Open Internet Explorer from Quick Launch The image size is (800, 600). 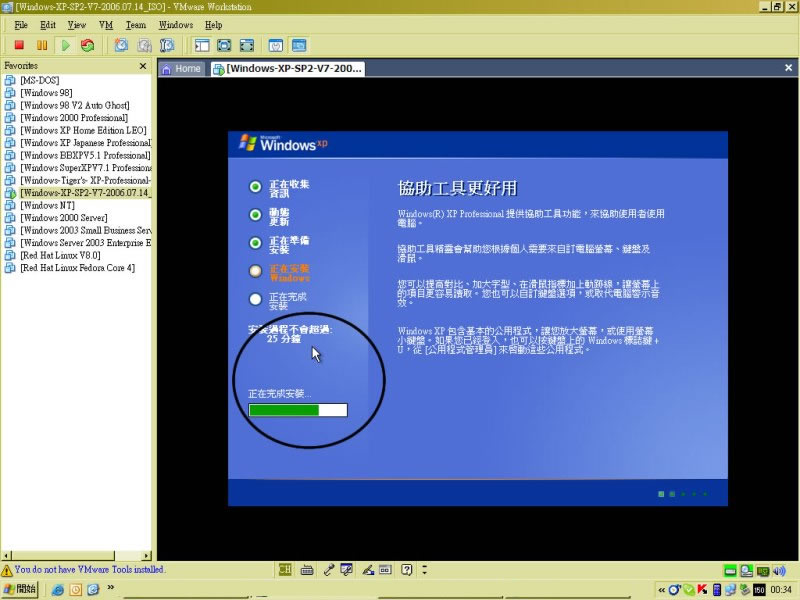(58, 590)
